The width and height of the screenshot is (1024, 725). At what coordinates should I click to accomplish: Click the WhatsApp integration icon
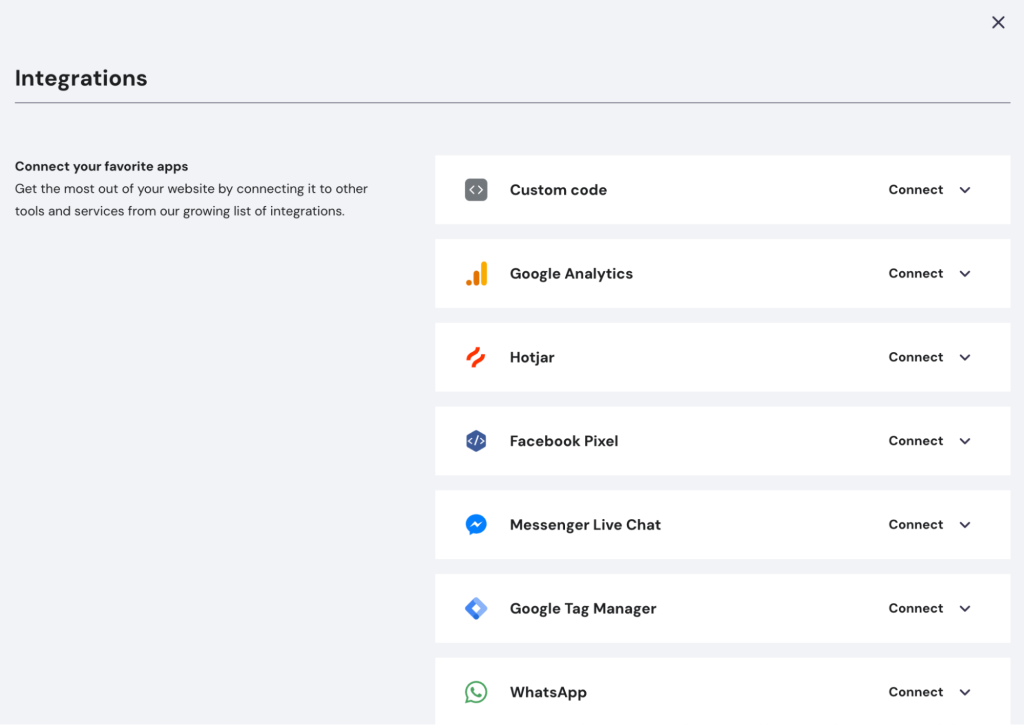(x=476, y=691)
